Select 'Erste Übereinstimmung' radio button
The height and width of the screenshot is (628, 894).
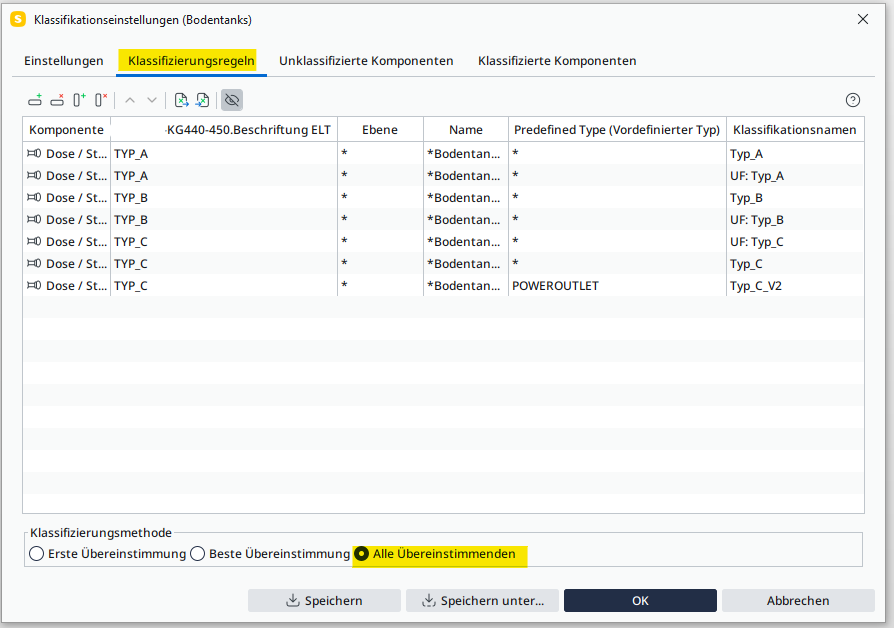[37, 554]
